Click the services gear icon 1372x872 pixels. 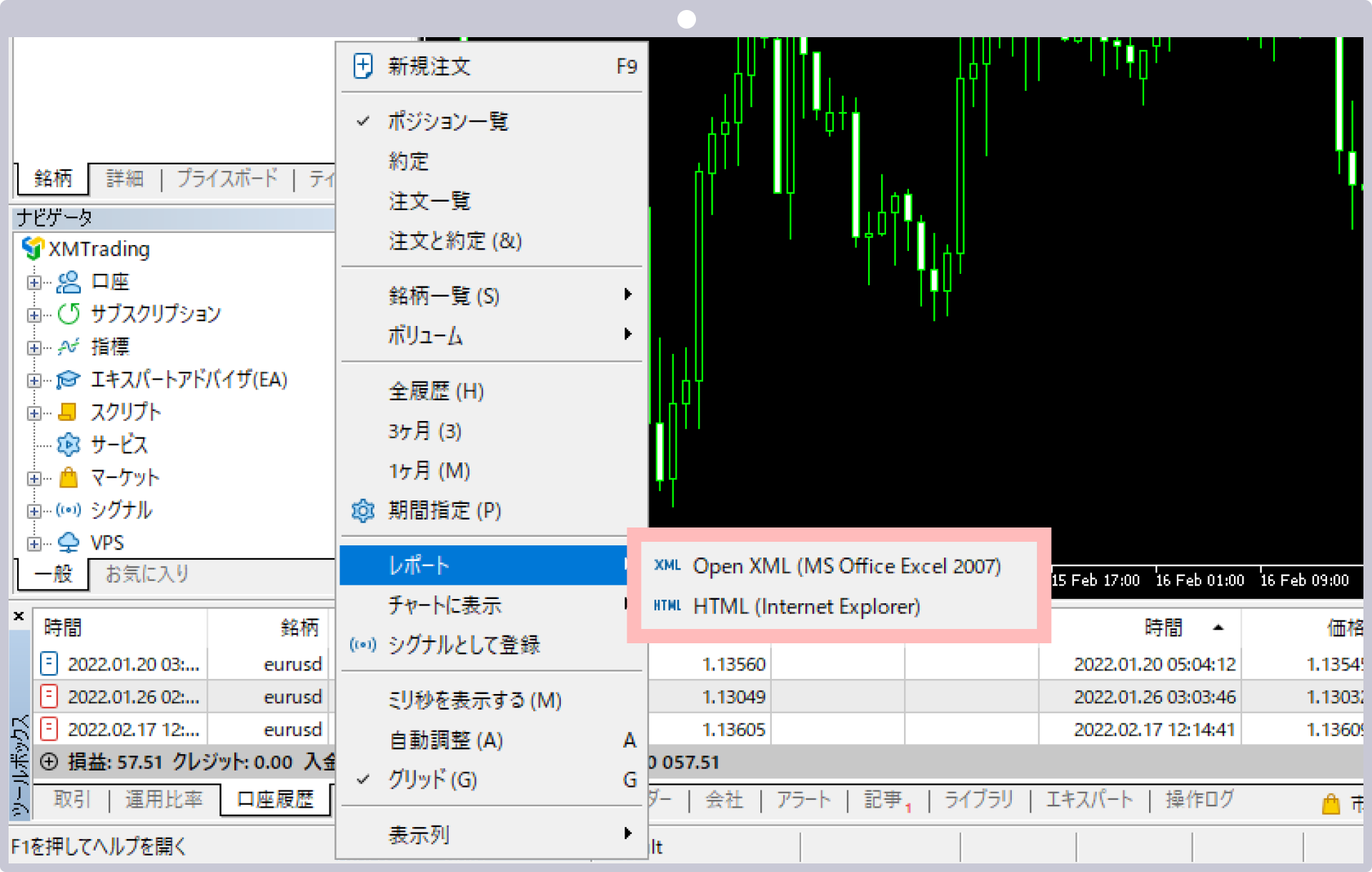(69, 445)
